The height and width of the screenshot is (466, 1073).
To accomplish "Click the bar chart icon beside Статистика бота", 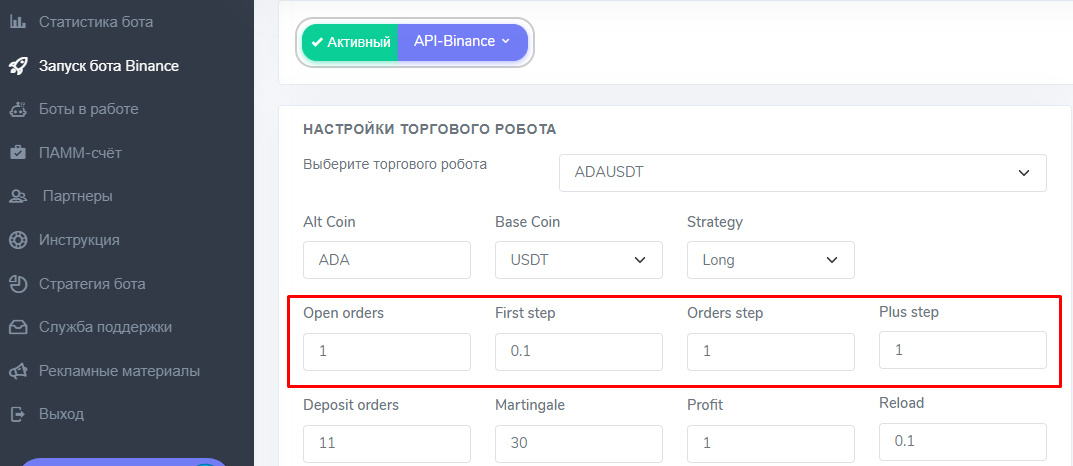I will pos(18,22).
